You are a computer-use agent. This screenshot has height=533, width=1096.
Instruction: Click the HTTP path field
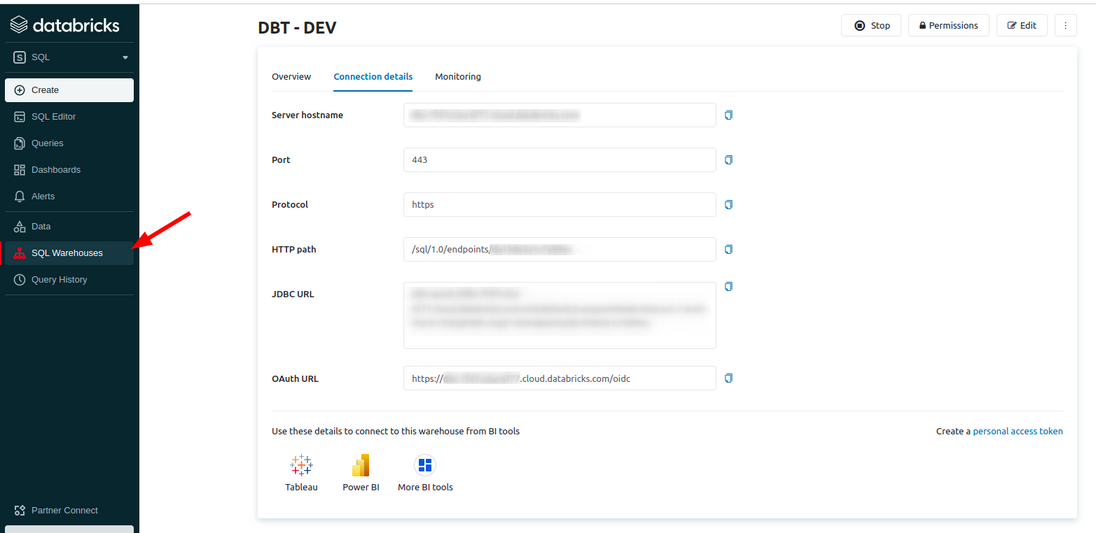tap(560, 249)
